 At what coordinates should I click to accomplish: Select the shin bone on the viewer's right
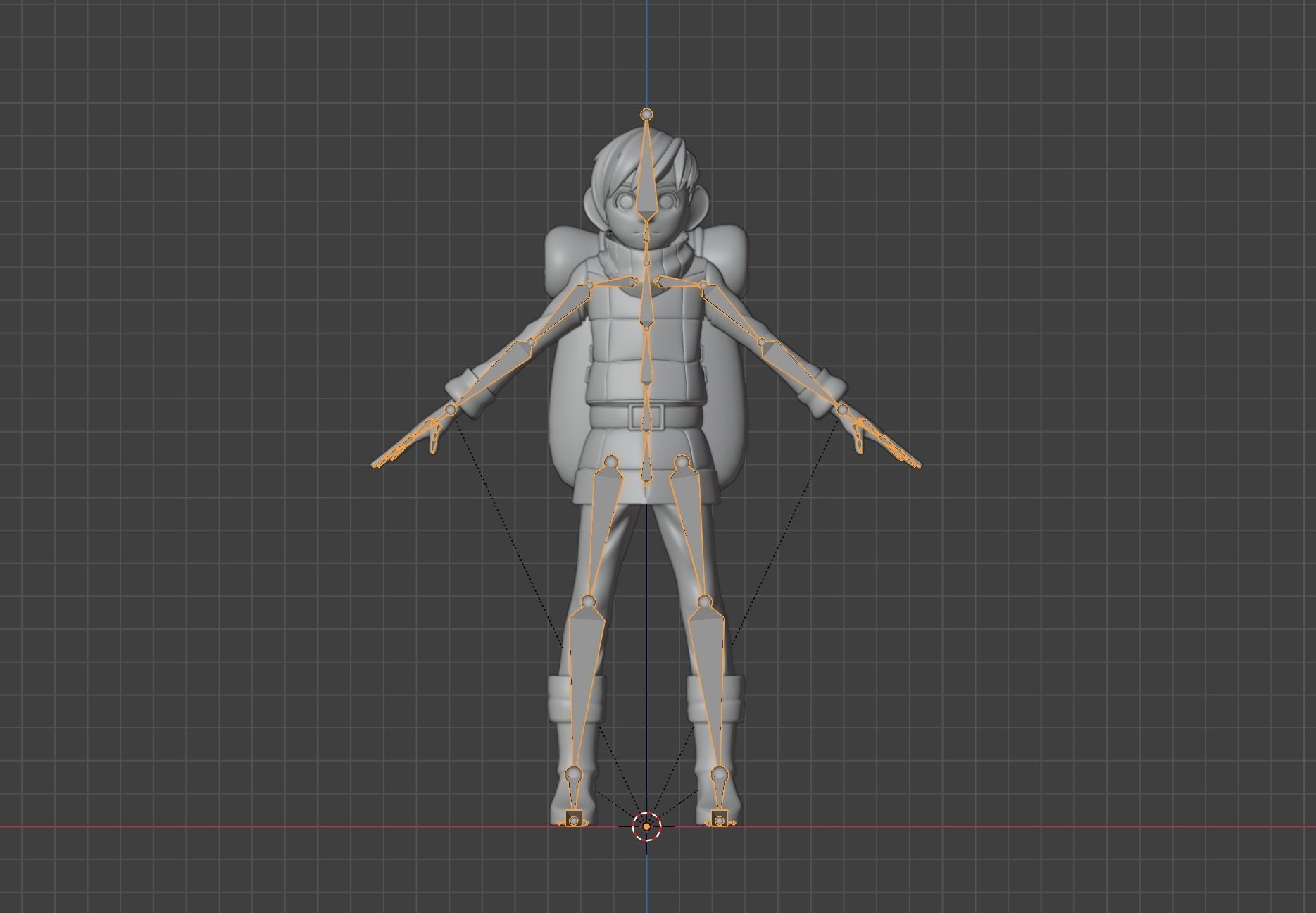pos(709,687)
